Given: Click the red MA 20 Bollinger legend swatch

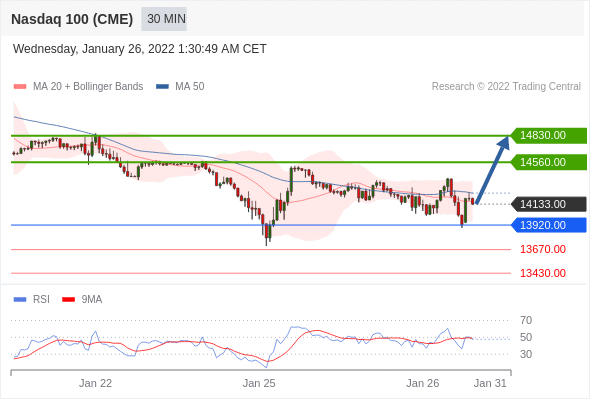Looking at the screenshot, I should (x=20, y=87).
